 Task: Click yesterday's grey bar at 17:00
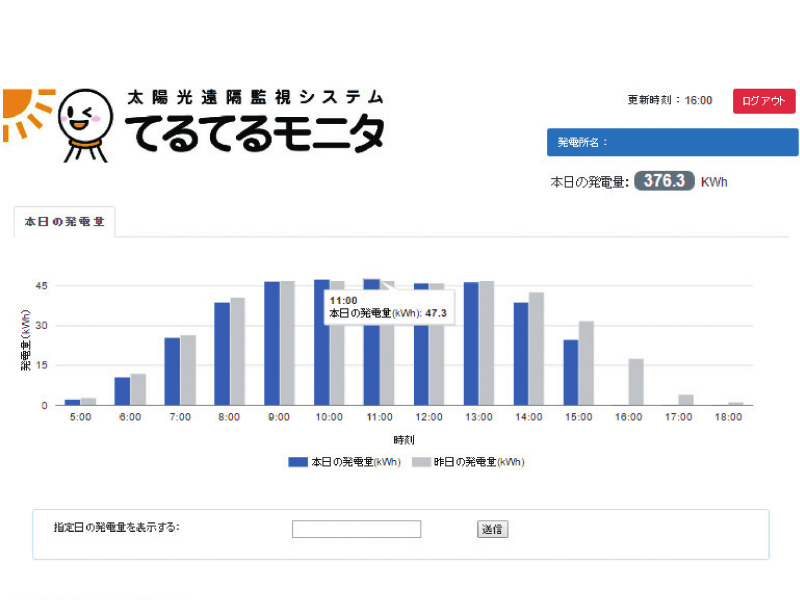(x=686, y=399)
